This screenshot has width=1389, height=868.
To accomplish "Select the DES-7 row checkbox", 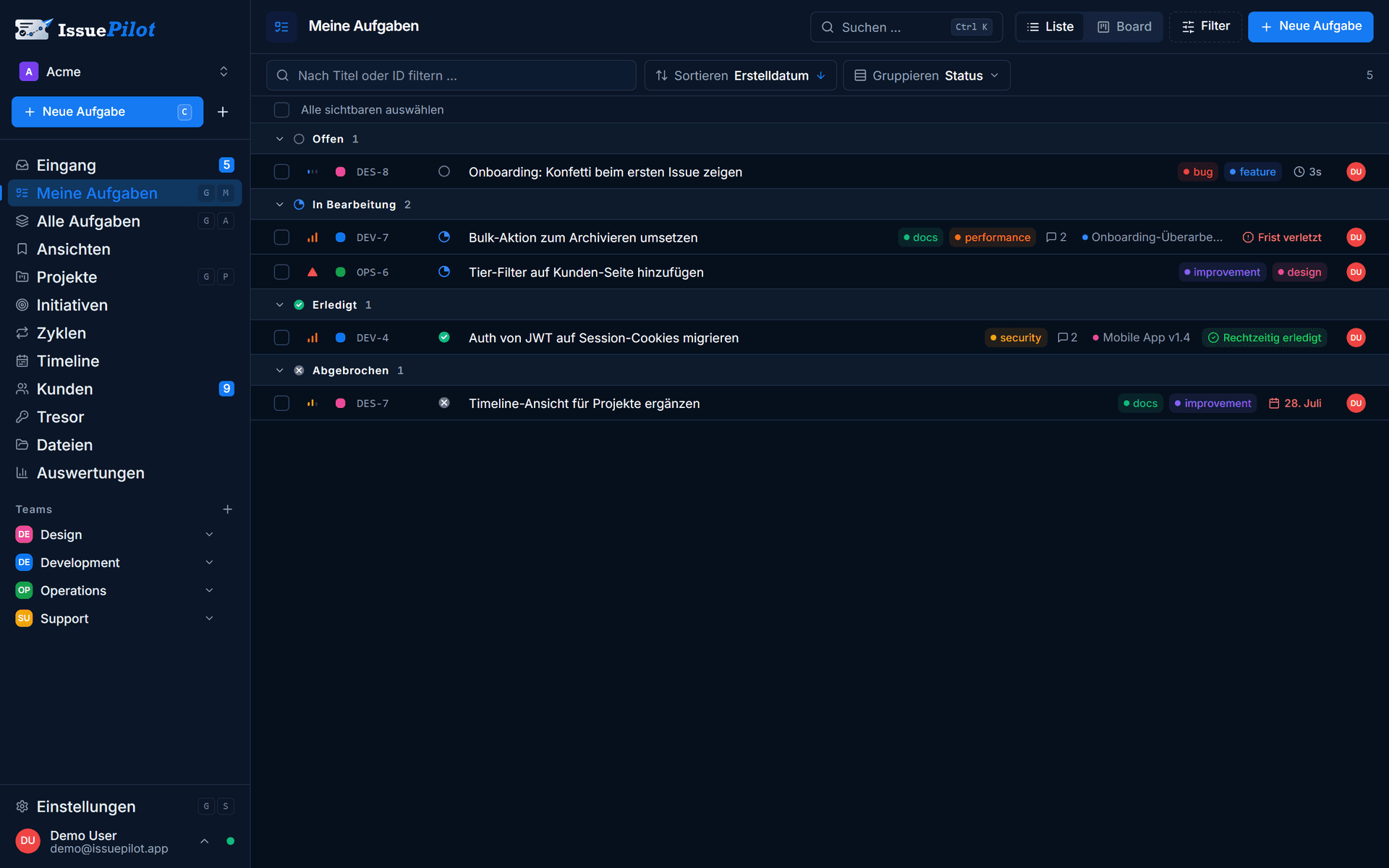I will [281, 404].
